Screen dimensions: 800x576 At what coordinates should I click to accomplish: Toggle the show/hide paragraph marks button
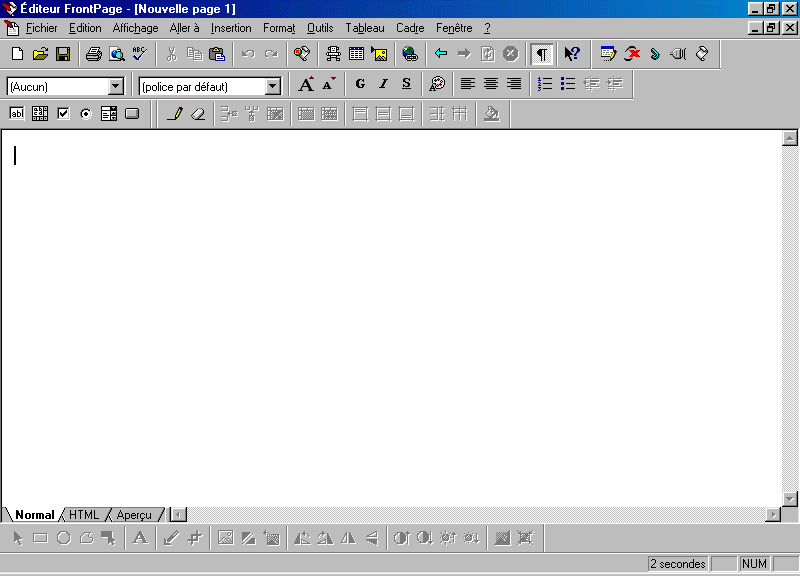[x=542, y=54]
